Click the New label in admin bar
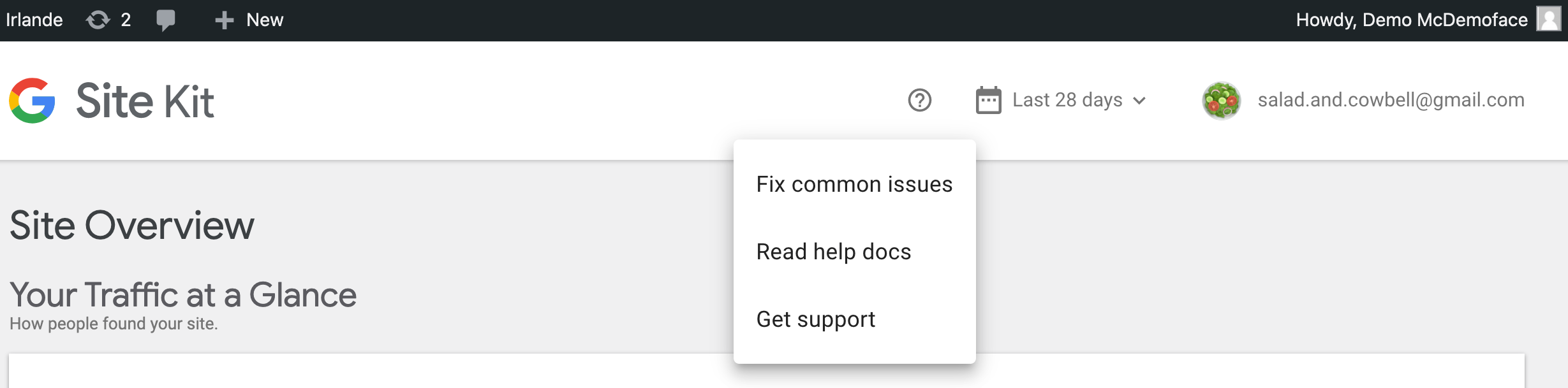 coord(265,20)
